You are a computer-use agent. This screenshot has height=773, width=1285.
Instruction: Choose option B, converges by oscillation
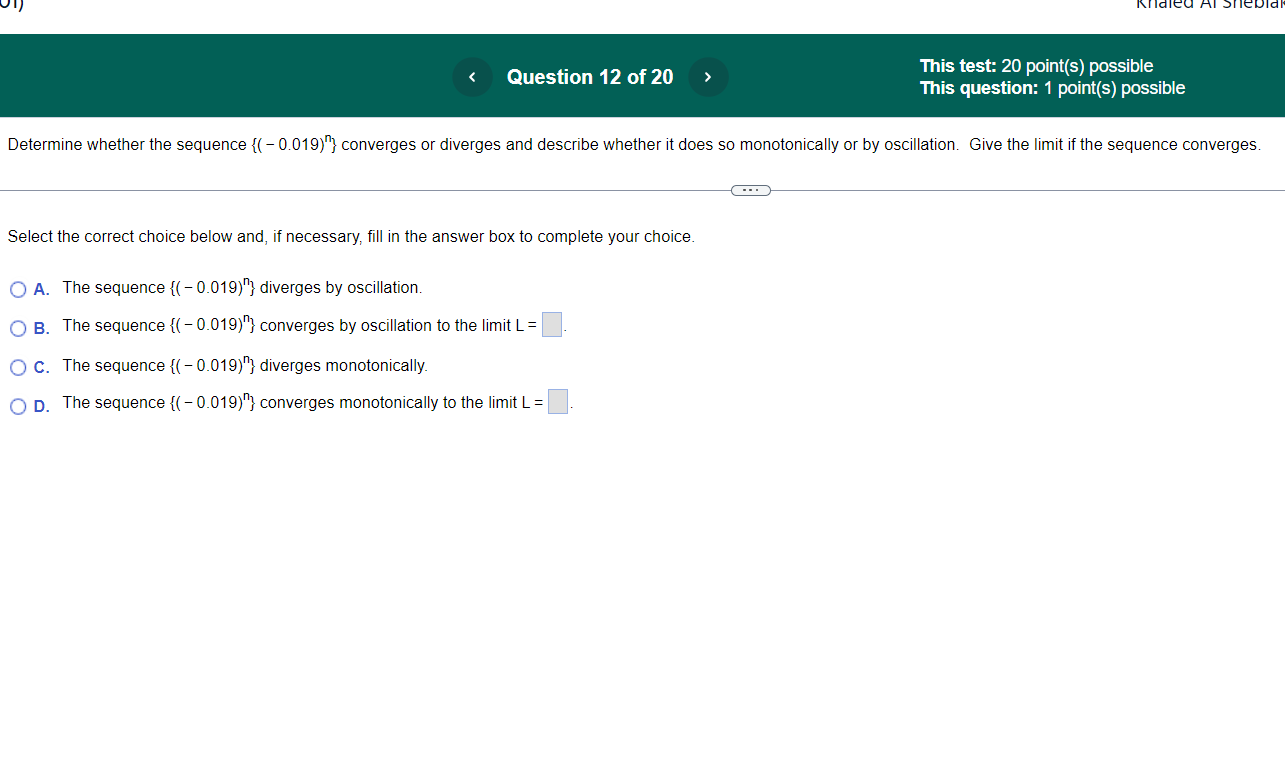[18, 327]
